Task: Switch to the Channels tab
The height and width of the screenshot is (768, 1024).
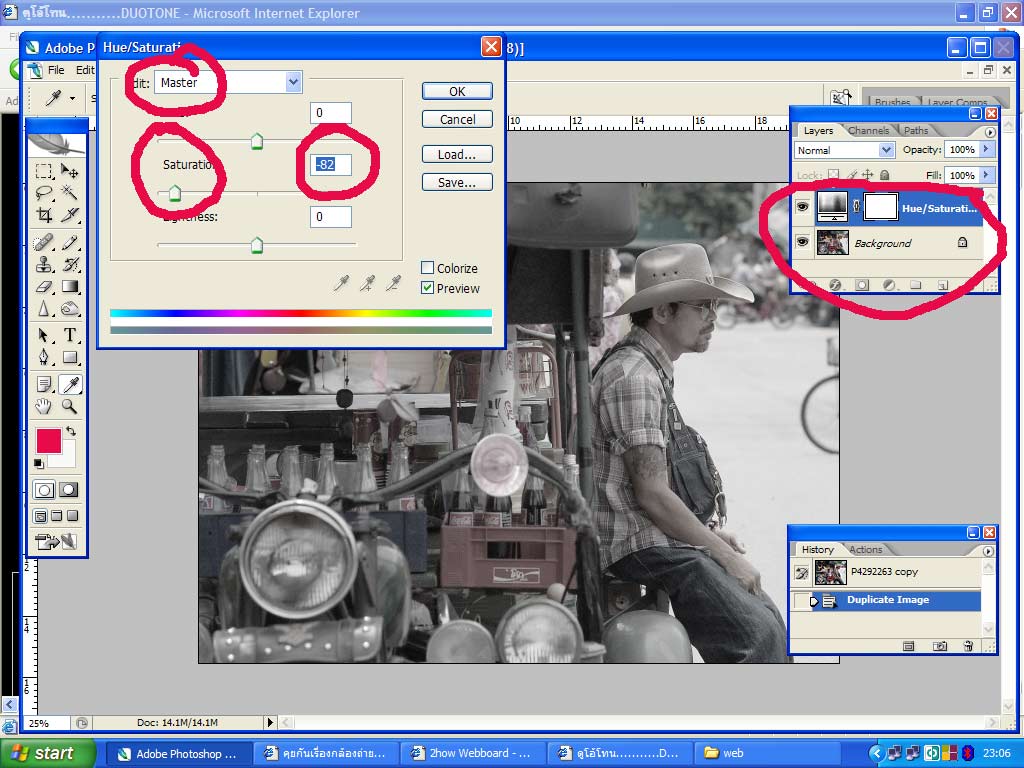Action: pos(867,130)
